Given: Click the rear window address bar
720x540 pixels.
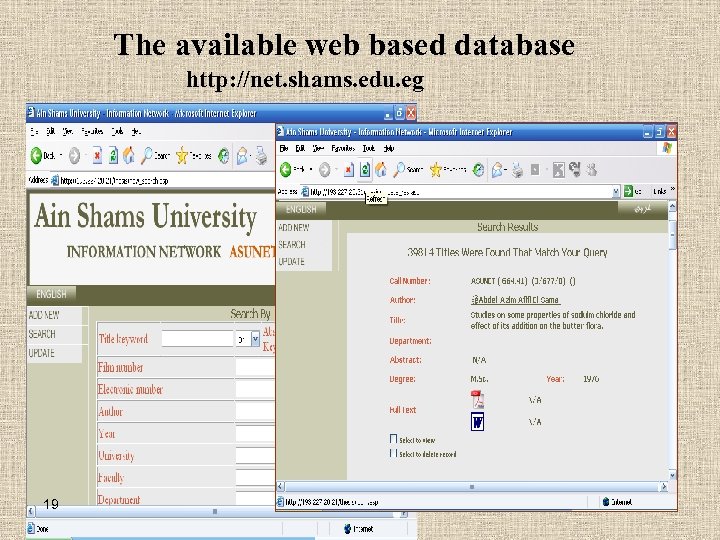Looking at the screenshot, I should pos(163,180).
